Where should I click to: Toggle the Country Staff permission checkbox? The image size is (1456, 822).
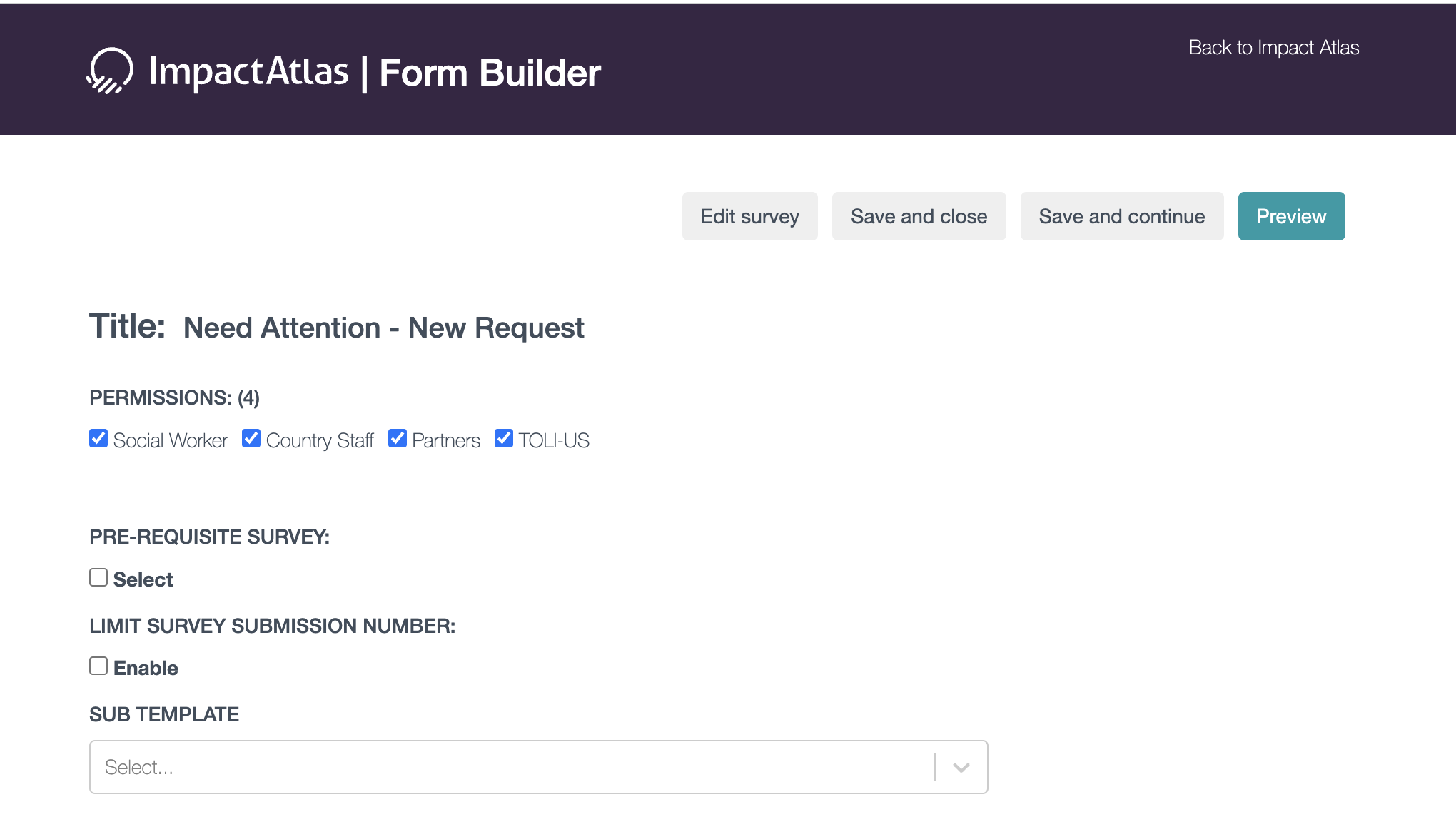click(251, 438)
